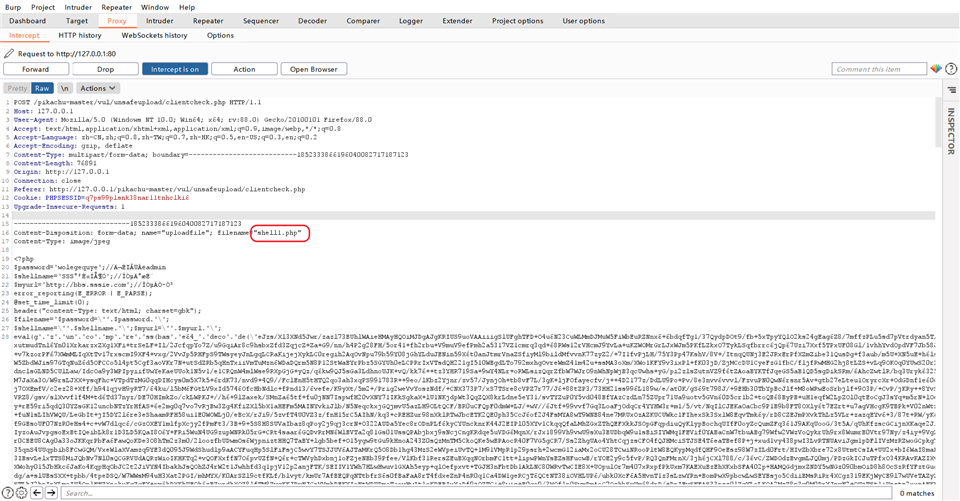Screen dimensions: 960x501
Task: Select the Intercept sub-tab
Action: point(24,36)
